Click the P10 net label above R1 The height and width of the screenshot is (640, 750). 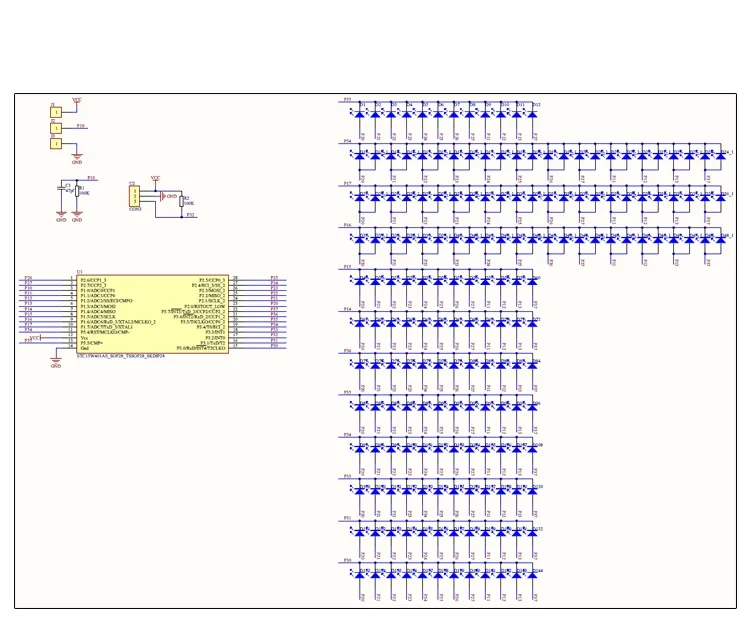click(91, 178)
